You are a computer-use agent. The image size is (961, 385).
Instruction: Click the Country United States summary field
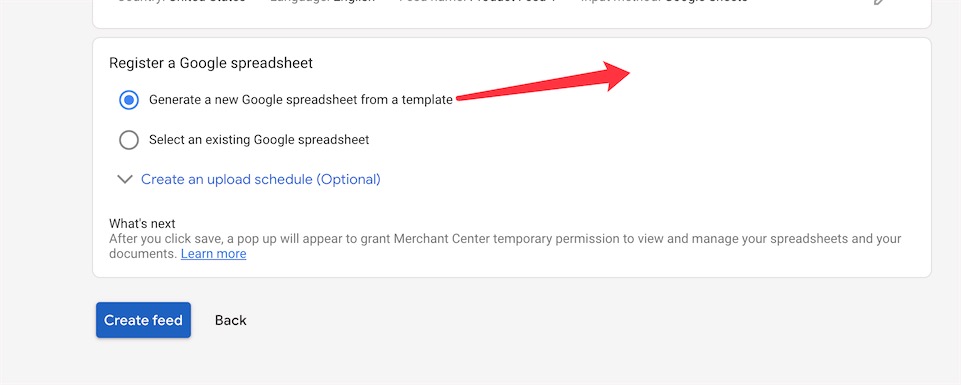(181, 1)
